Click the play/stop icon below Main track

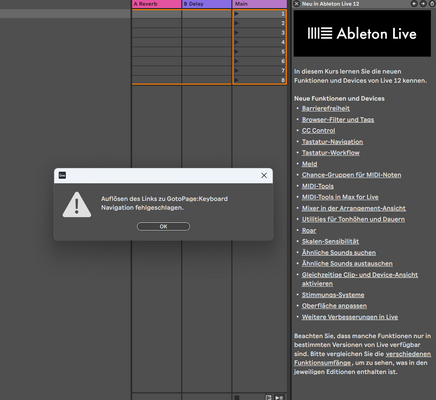click(x=279, y=397)
